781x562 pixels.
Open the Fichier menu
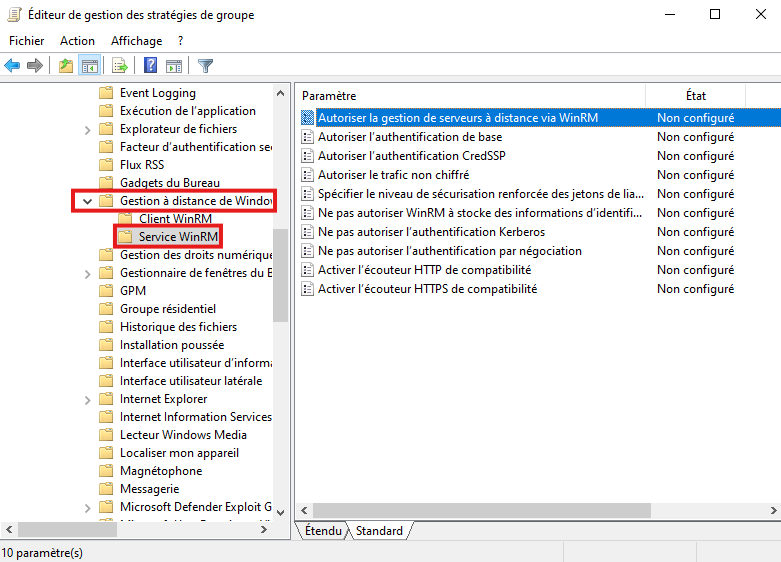tap(27, 41)
